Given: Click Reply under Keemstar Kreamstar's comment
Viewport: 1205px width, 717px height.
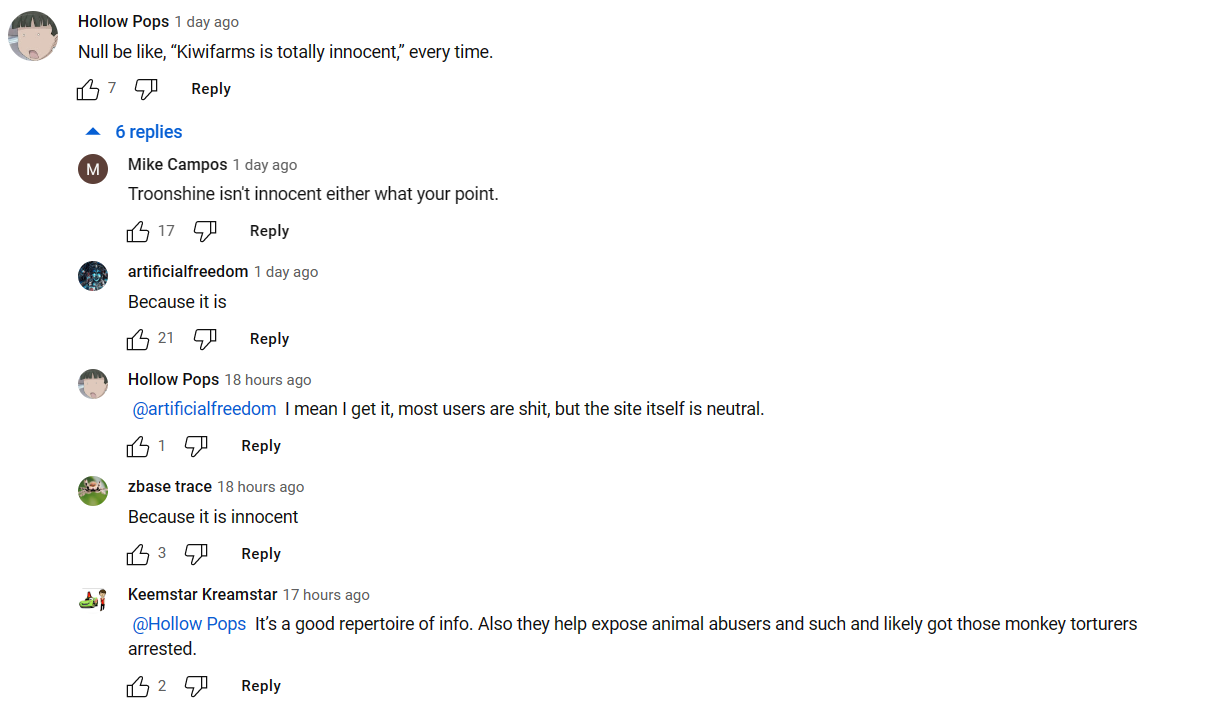Looking at the screenshot, I should point(261,686).
